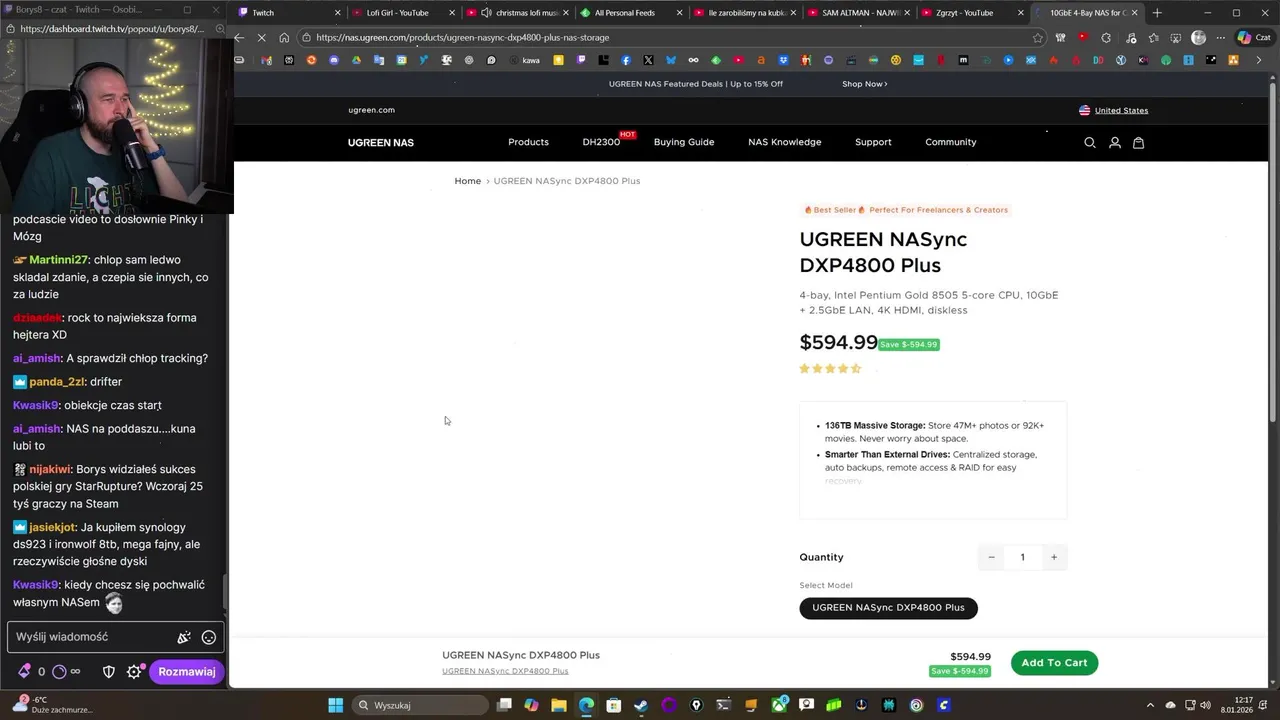Open the emoji picker in Twitch chat

[x=209, y=637]
